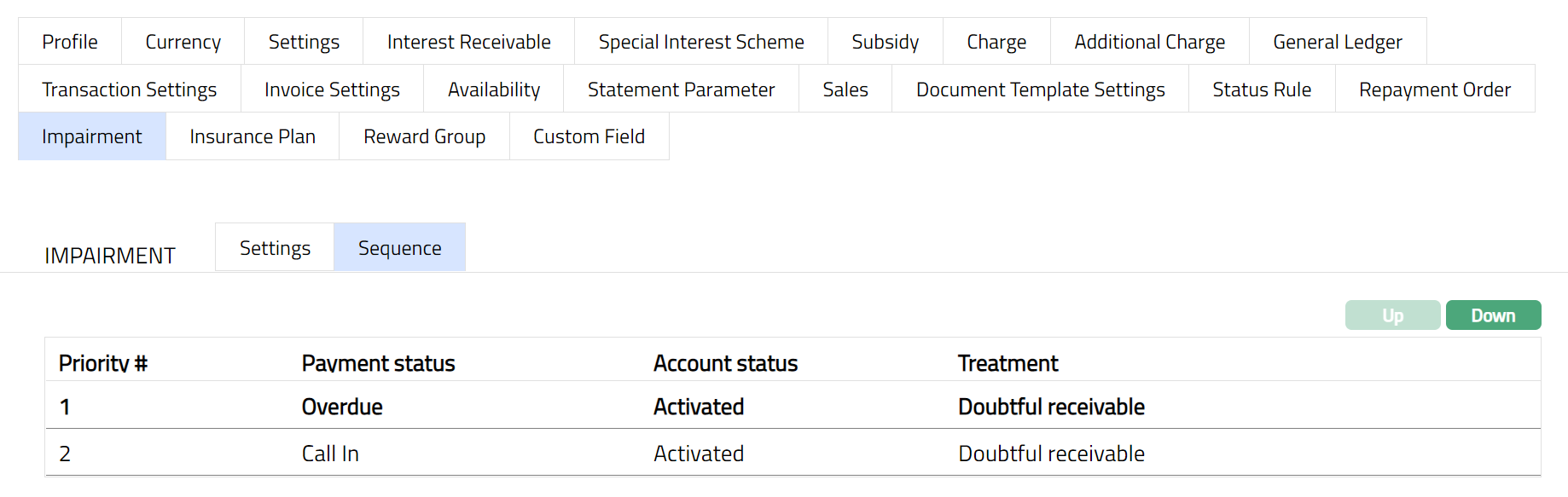Switch to General Ledger tab

1337,42
